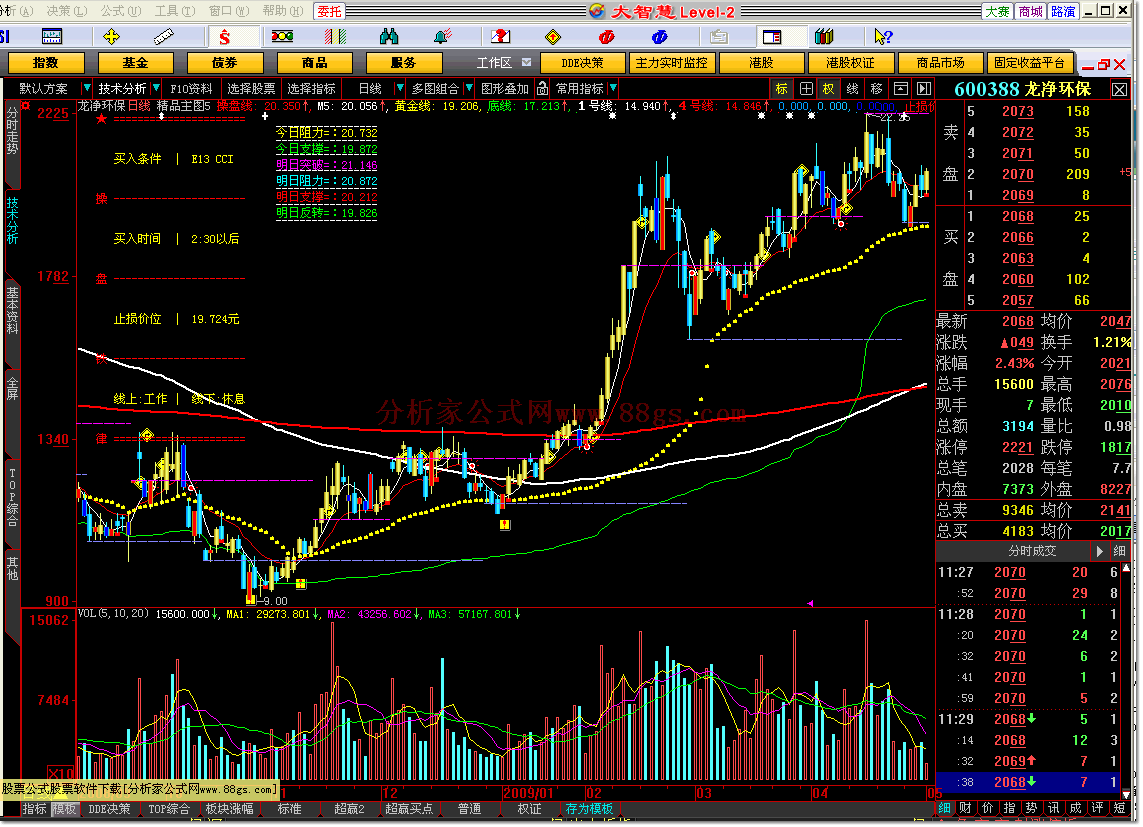1143x827 pixels.
Task: Select the 财 tab at bottom right
Action: click(x=966, y=808)
